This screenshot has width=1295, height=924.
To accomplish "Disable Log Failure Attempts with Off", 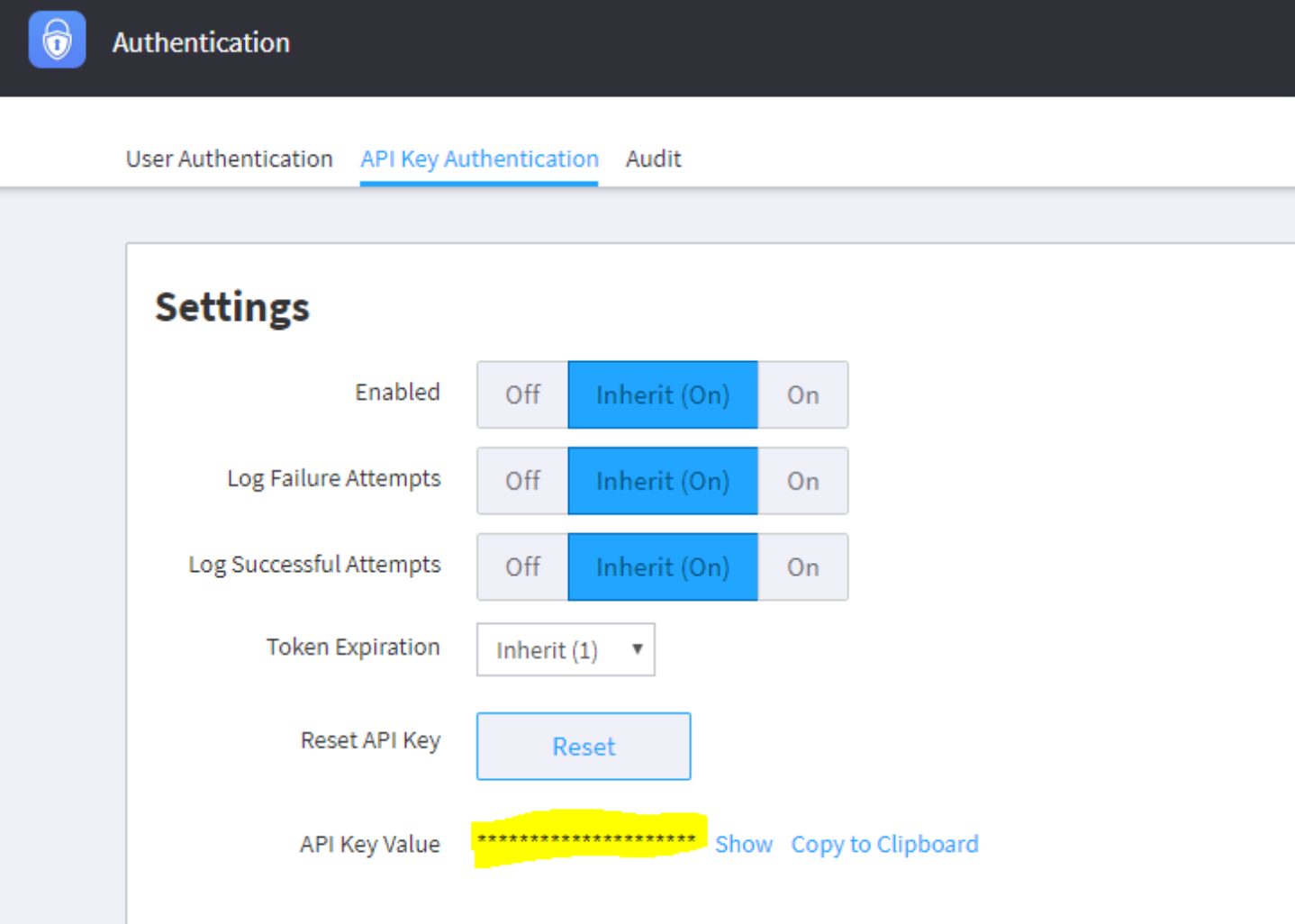I will tap(522, 481).
